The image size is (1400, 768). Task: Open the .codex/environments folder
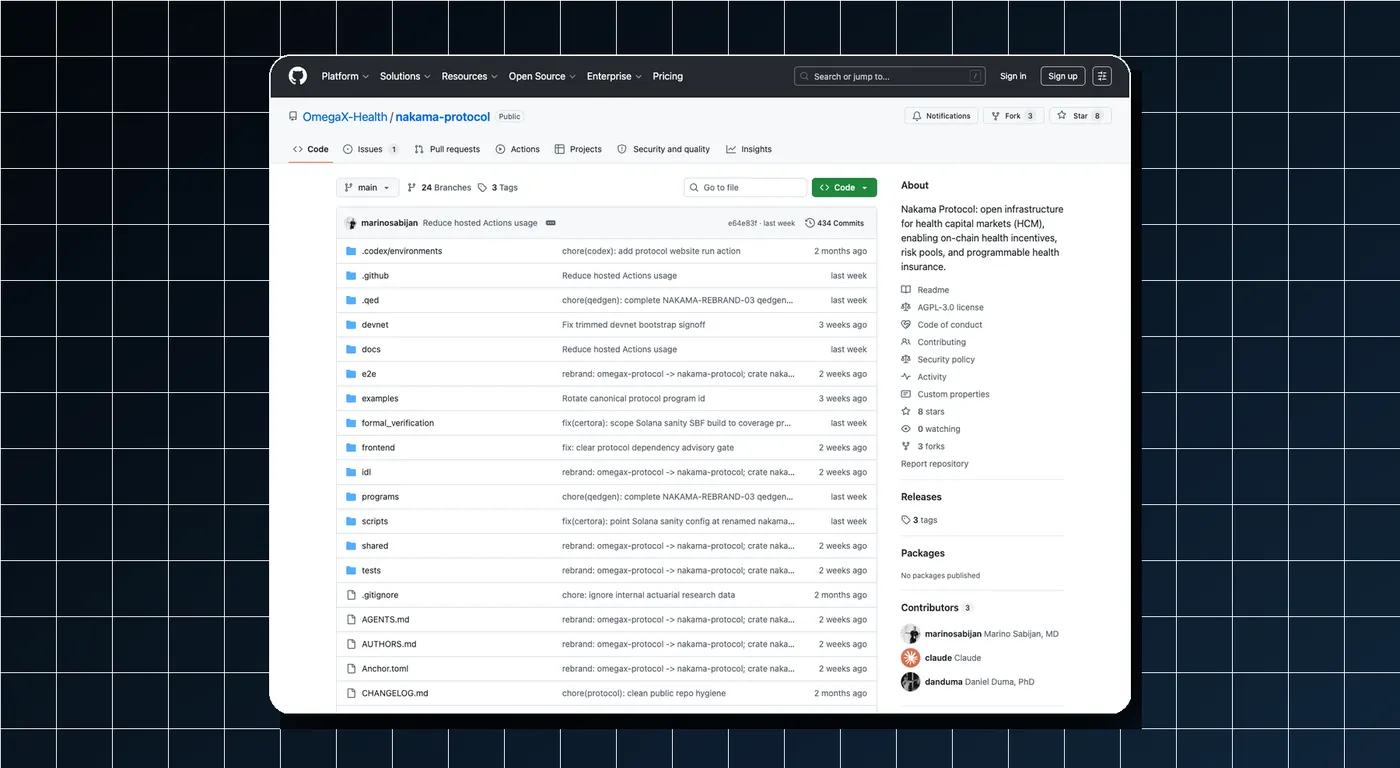click(x=401, y=251)
